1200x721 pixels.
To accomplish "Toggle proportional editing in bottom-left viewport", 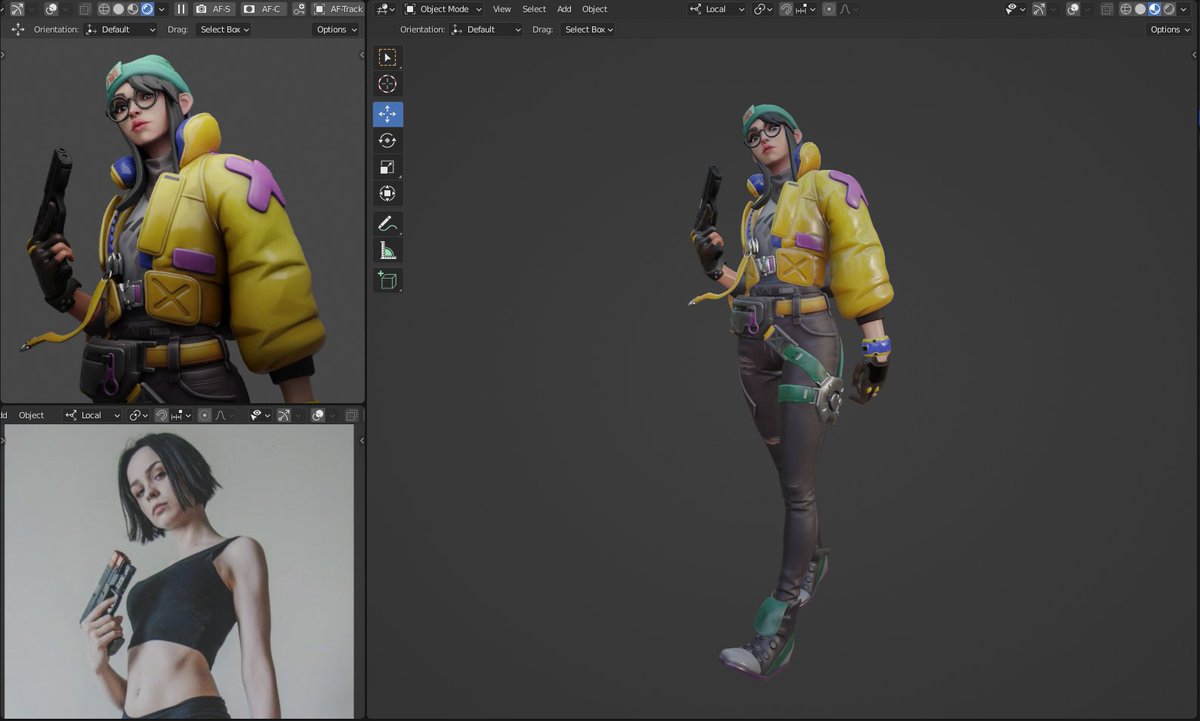I will pyautogui.click(x=204, y=415).
